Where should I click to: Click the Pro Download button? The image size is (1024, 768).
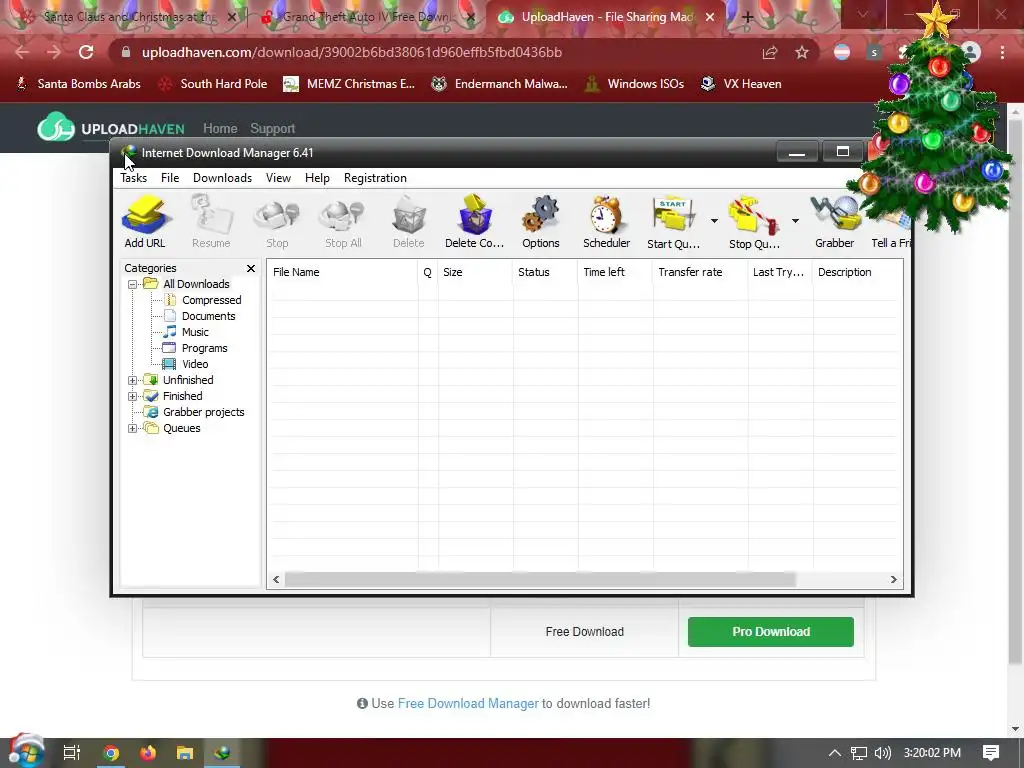pos(771,632)
